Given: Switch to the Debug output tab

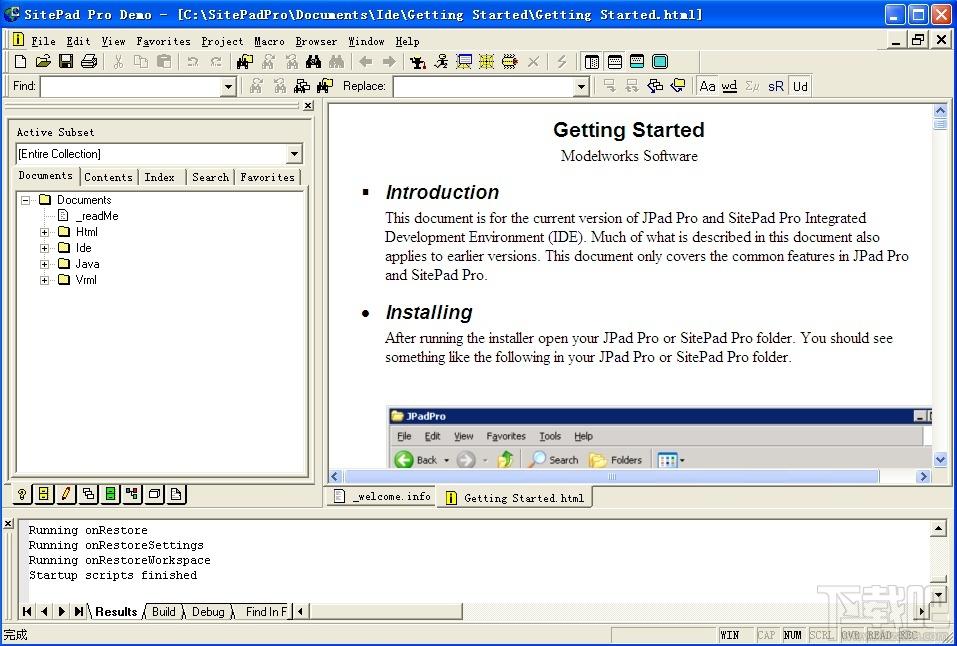Looking at the screenshot, I should tap(208, 611).
